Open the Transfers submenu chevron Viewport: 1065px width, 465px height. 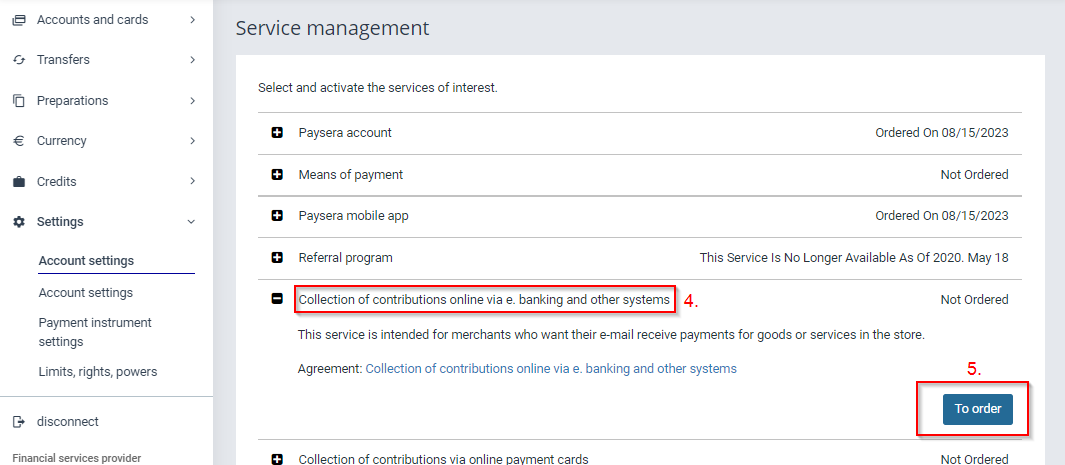pyautogui.click(x=192, y=60)
